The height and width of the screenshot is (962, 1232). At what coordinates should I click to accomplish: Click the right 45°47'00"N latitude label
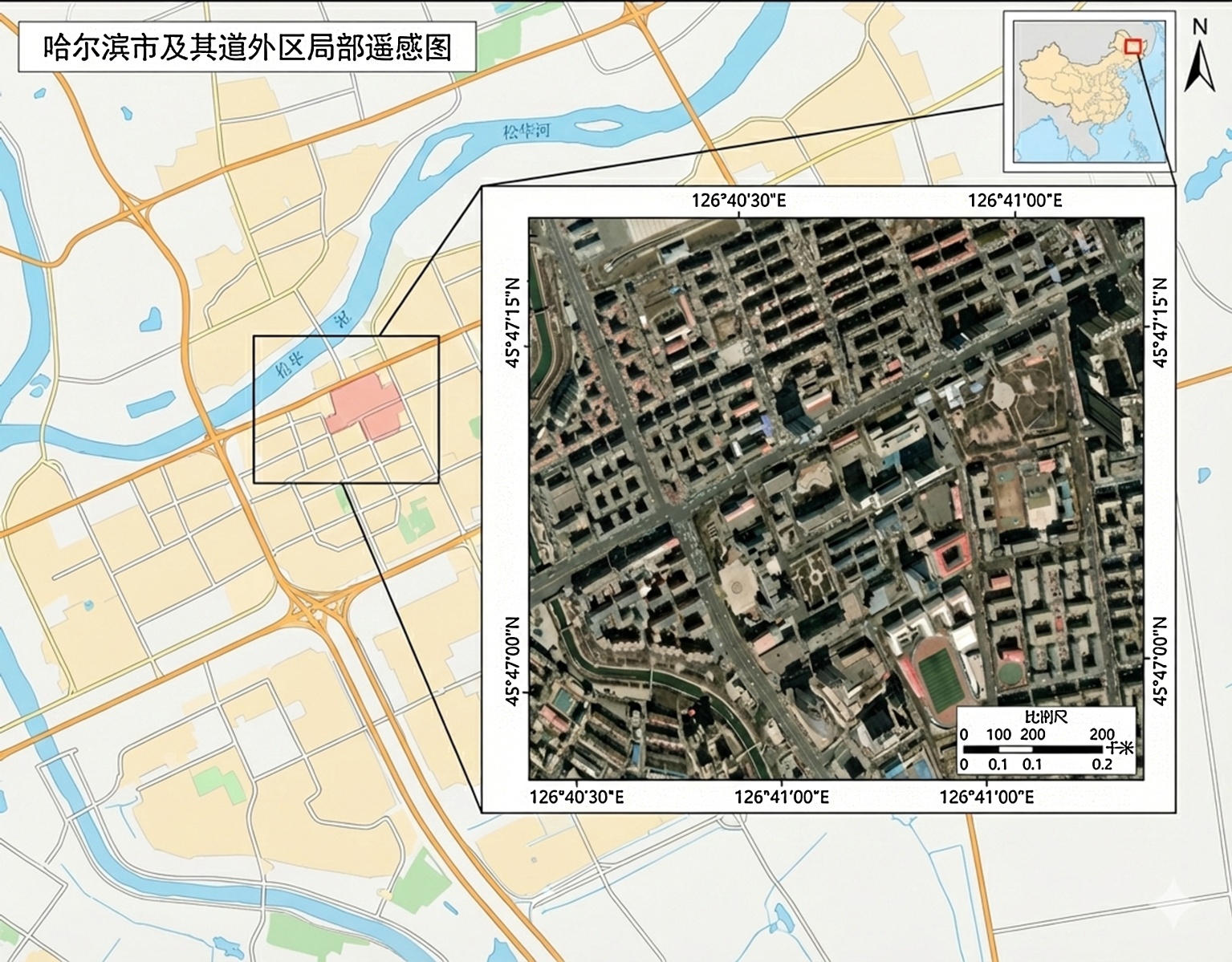1161,661
